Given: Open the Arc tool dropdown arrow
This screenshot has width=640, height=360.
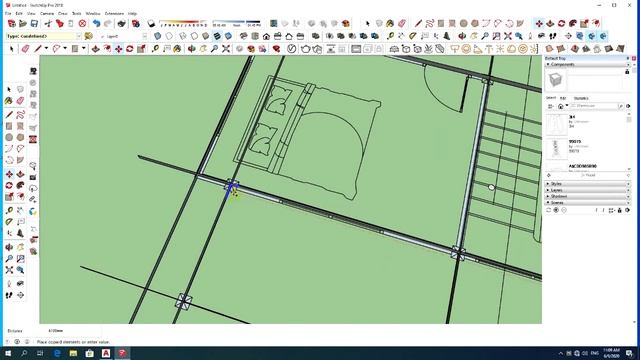Looking at the screenshot, I should pos(65,49).
